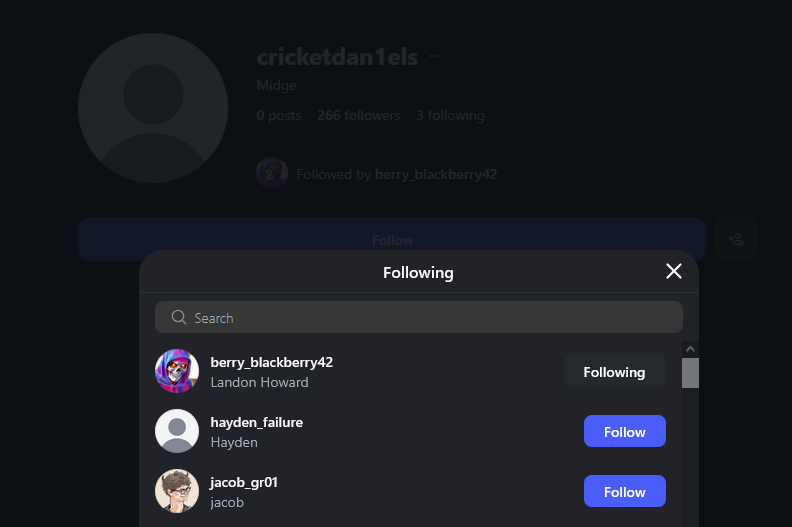Open jacob_gr01 avatar picture
Viewport: 792px width, 527px height.
point(177,491)
